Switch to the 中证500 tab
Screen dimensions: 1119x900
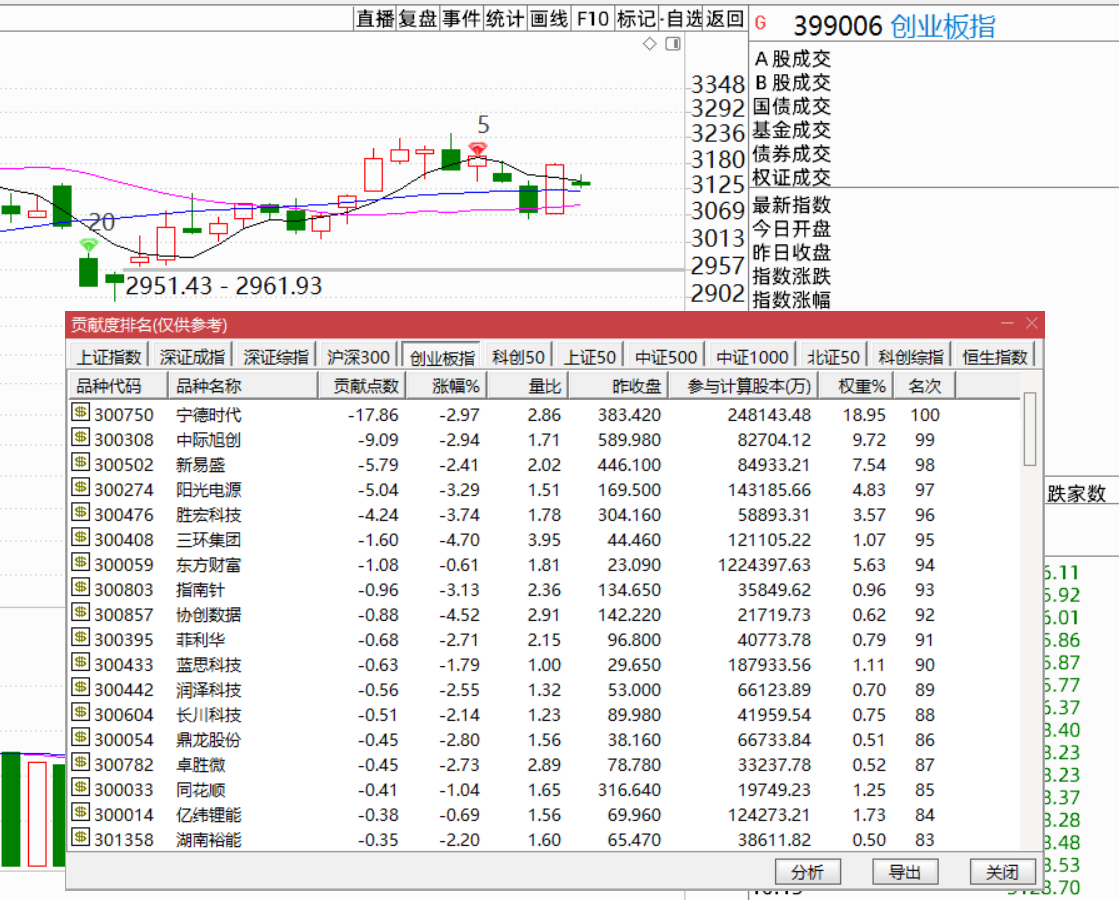[666, 356]
